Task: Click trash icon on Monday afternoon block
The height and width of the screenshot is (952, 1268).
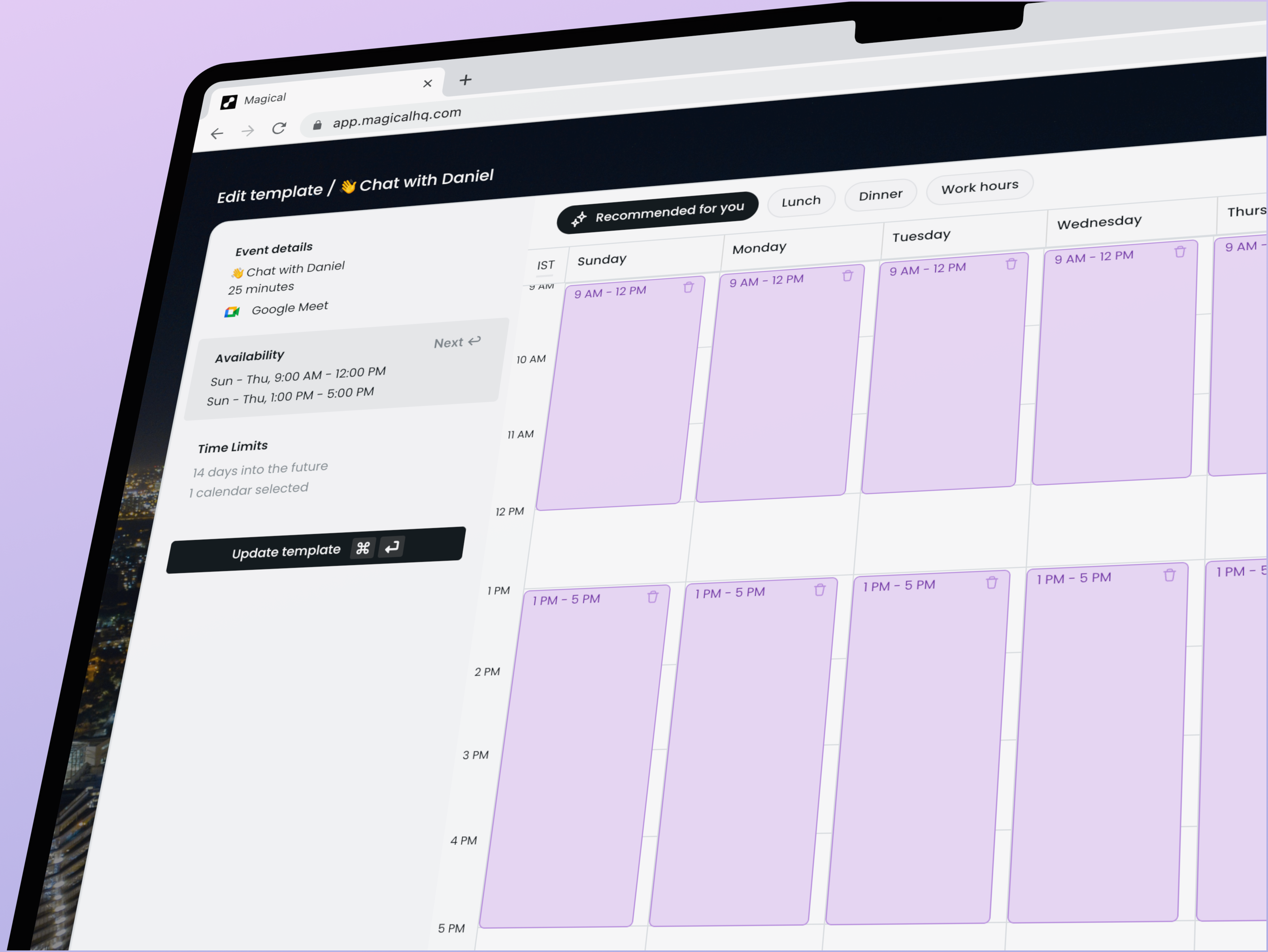Action: tap(820, 590)
